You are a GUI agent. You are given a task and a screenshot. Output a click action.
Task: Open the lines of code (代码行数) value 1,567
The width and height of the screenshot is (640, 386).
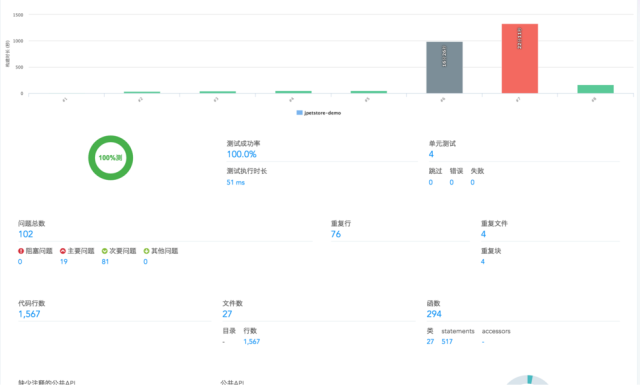29,314
